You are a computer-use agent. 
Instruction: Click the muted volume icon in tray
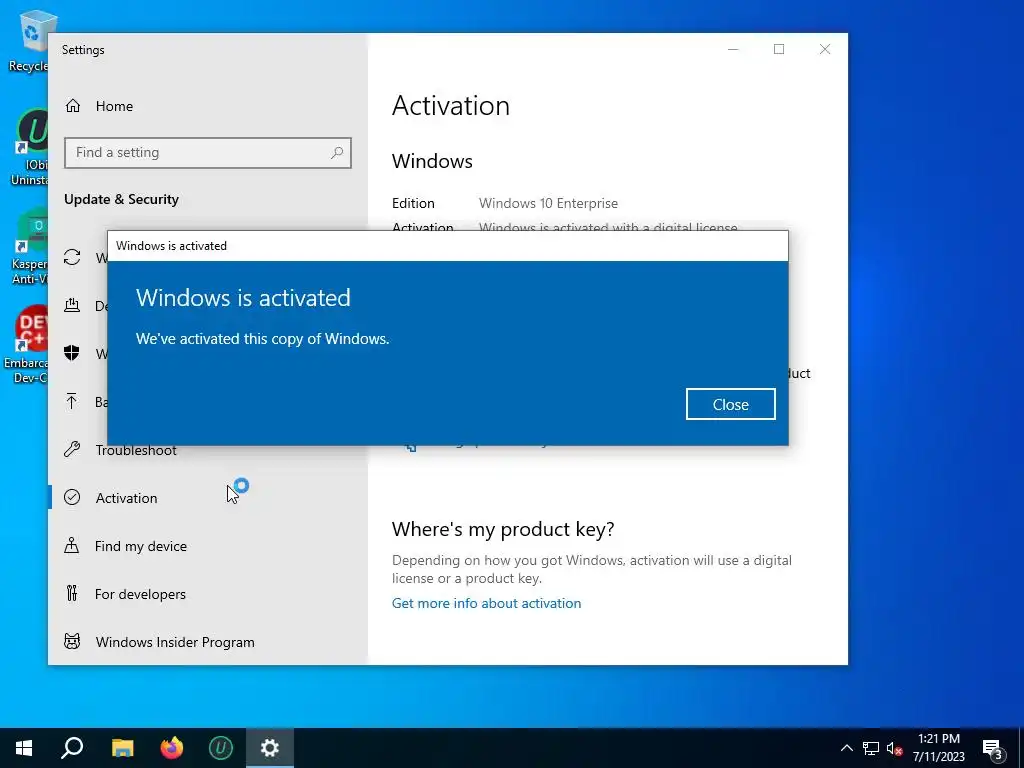pos(894,748)
